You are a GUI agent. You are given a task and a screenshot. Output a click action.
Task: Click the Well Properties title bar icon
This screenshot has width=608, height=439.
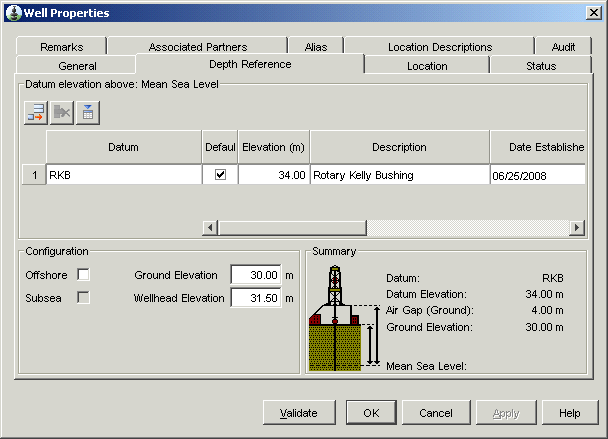[x=14, y=13]
